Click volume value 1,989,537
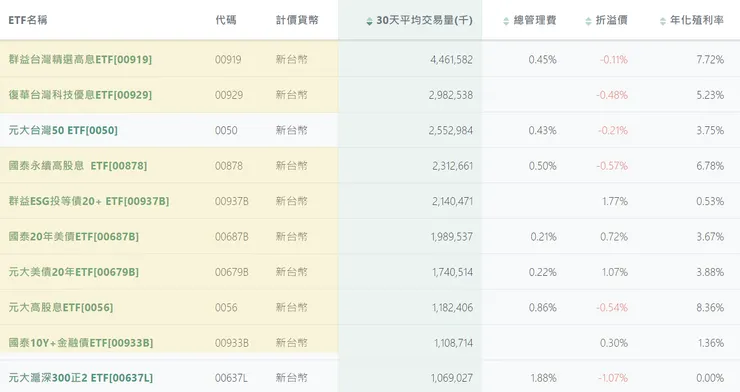The height and width of the screenshot is (392, 740). click(452, 236)
